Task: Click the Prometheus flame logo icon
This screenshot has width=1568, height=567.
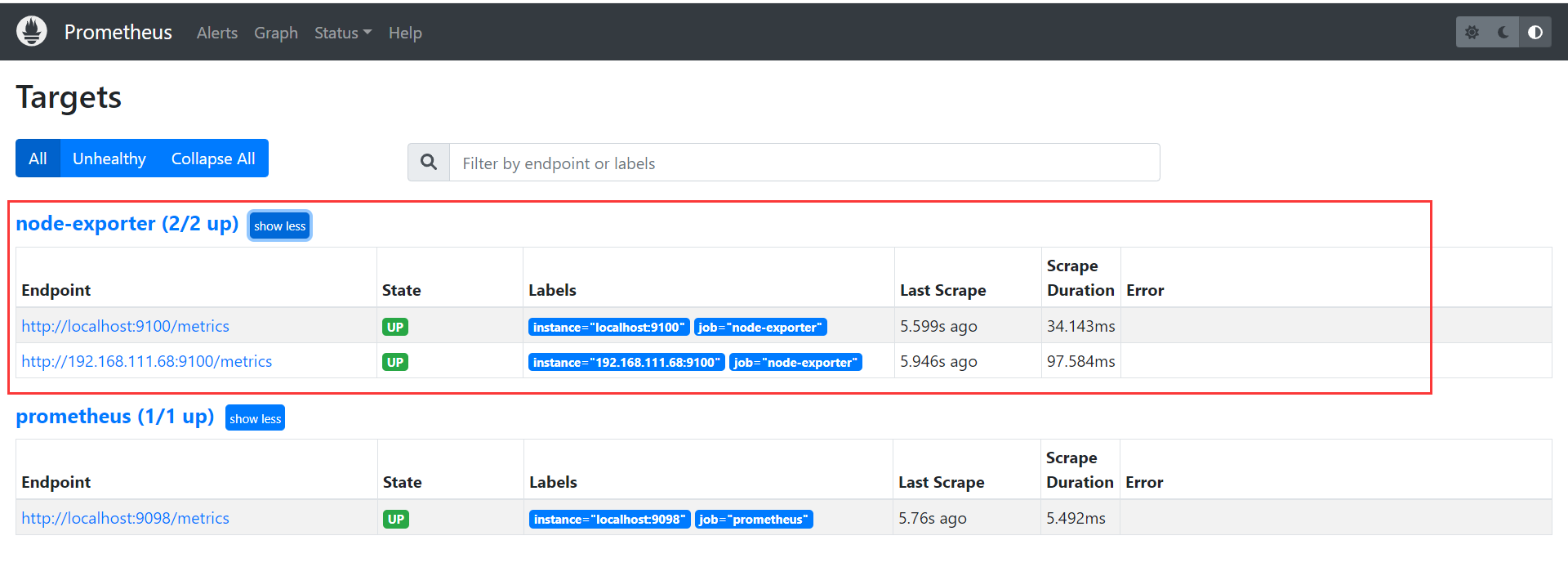Action: 32,32
